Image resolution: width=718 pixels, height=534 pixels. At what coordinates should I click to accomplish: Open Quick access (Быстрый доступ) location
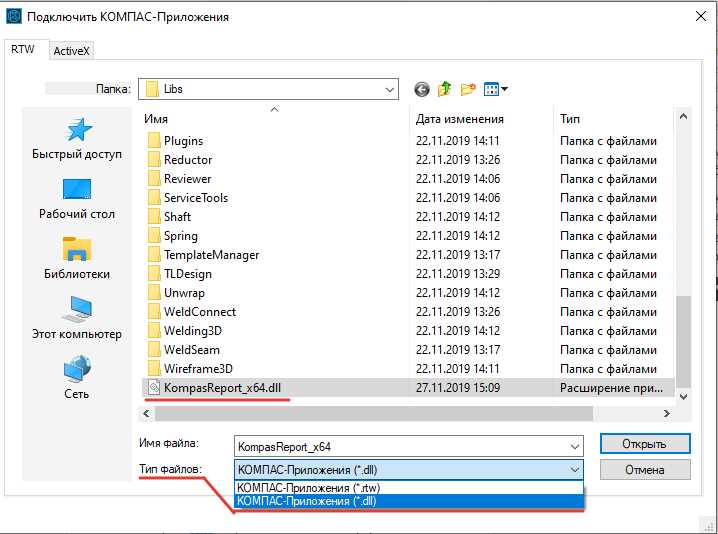[x=77, y=139]
